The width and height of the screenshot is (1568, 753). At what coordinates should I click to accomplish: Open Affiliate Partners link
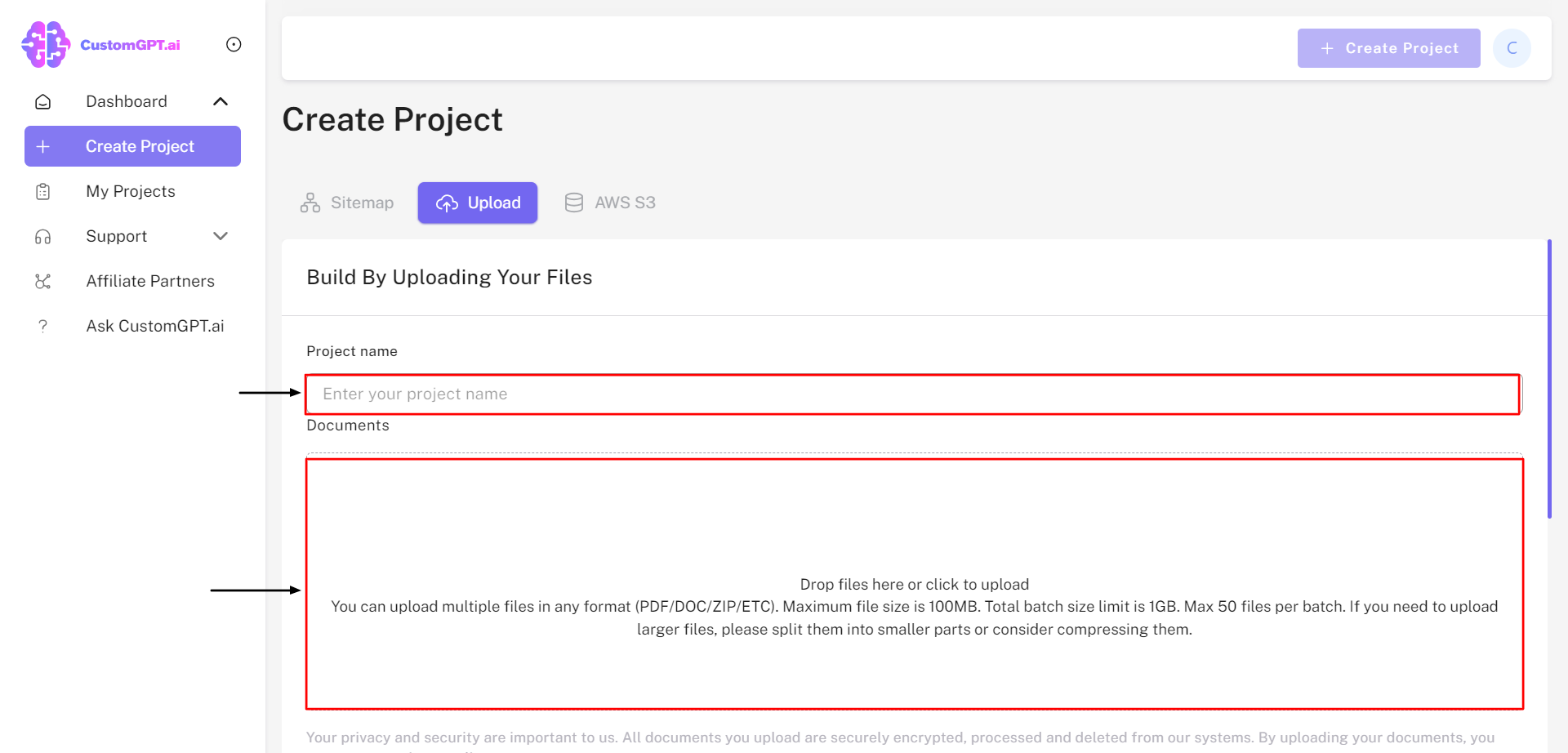click(150, 281)
